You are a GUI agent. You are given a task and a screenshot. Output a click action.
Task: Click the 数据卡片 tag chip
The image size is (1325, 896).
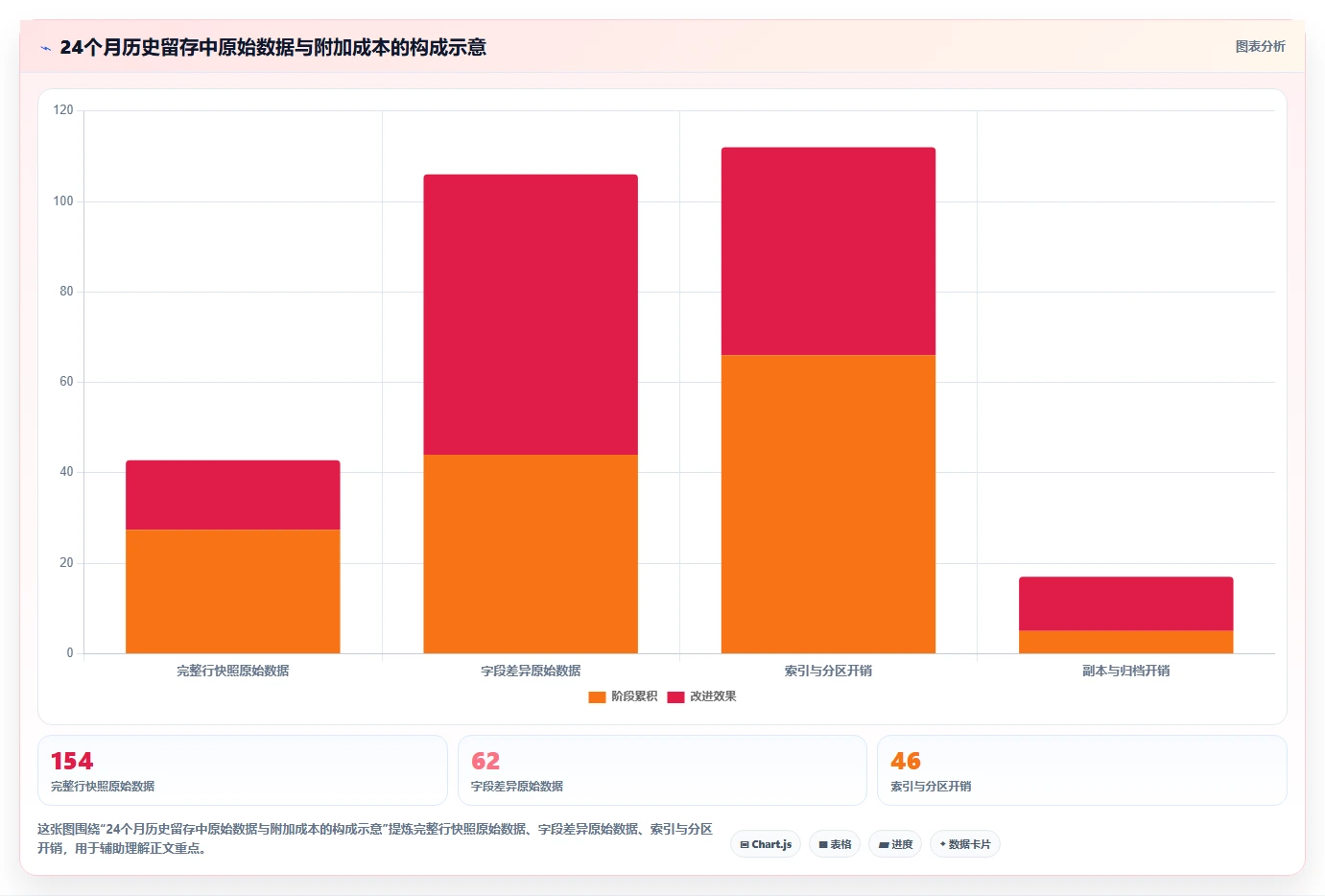(965, 844)
